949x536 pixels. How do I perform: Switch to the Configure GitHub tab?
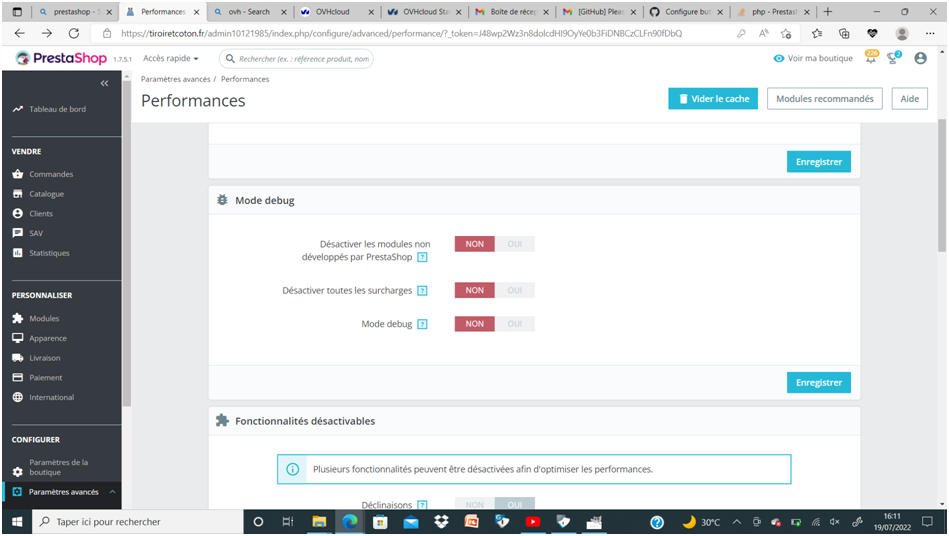click(x=686, y=11)
